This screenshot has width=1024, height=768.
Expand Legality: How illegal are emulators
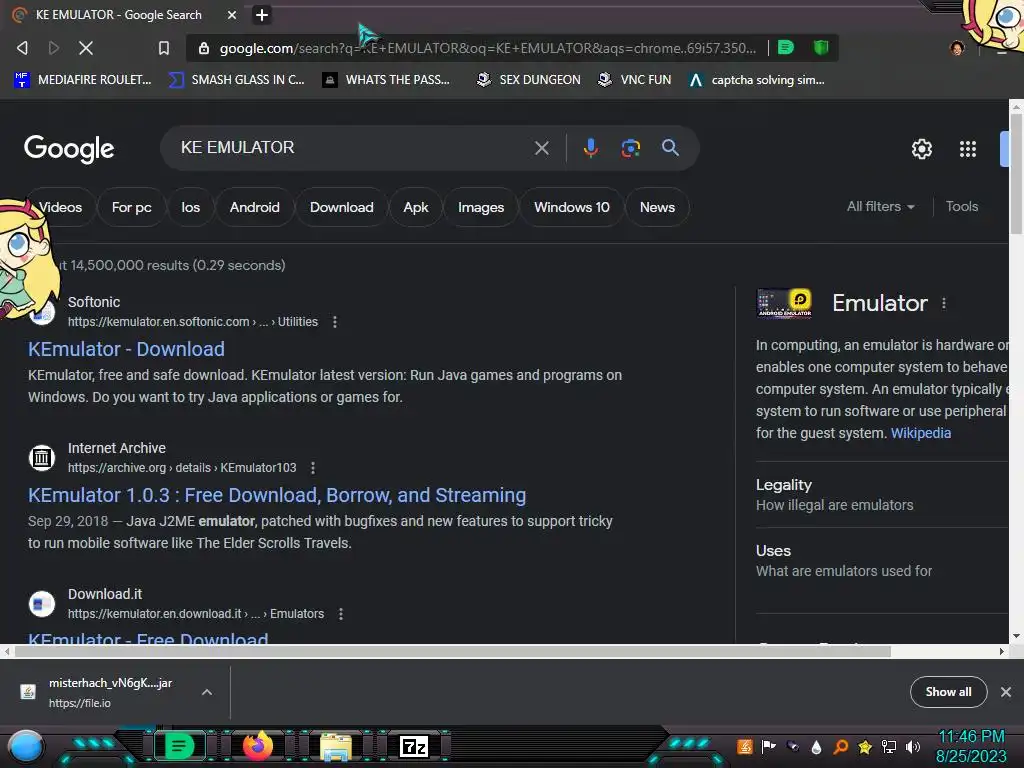click(x=882, y=494)
